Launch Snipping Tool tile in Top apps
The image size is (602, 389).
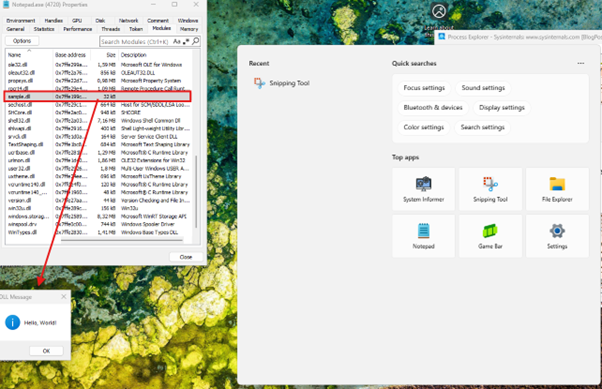click(490, 189)
